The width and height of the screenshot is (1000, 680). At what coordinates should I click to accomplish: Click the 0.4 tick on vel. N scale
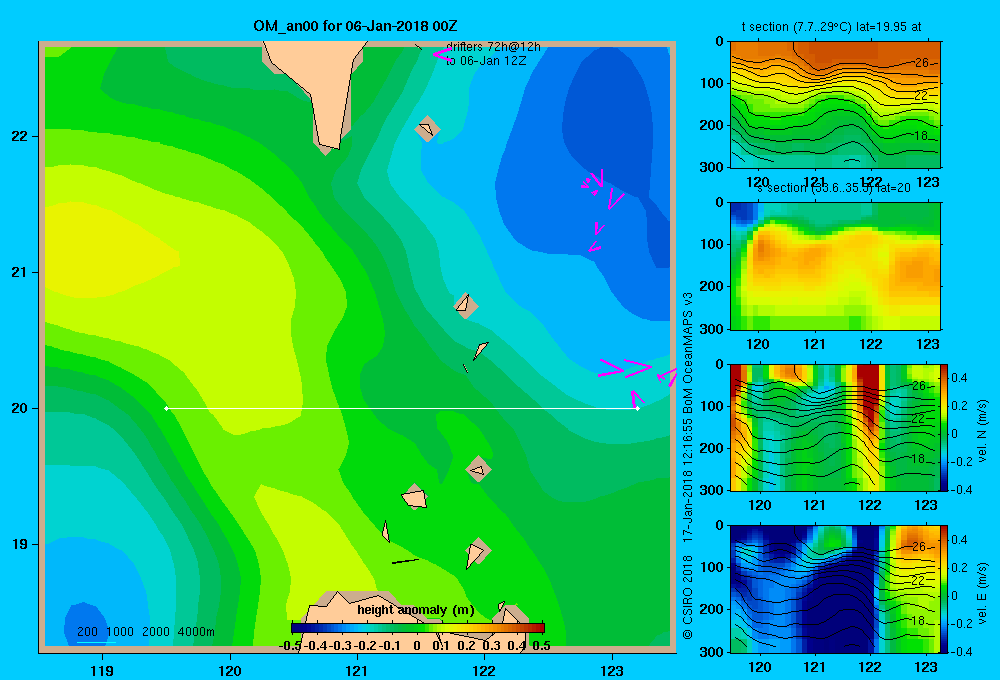[x=959, y=378]
